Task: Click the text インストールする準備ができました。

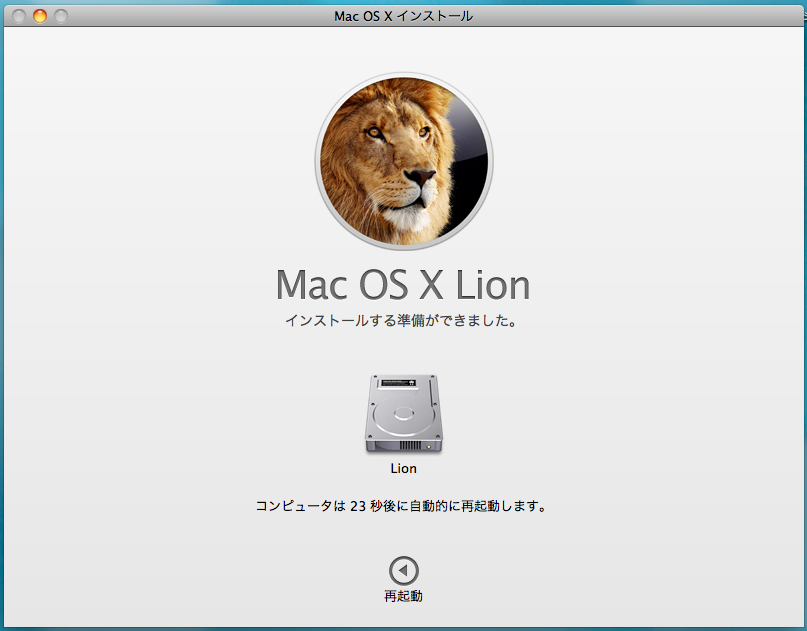Action: [401, 321]
